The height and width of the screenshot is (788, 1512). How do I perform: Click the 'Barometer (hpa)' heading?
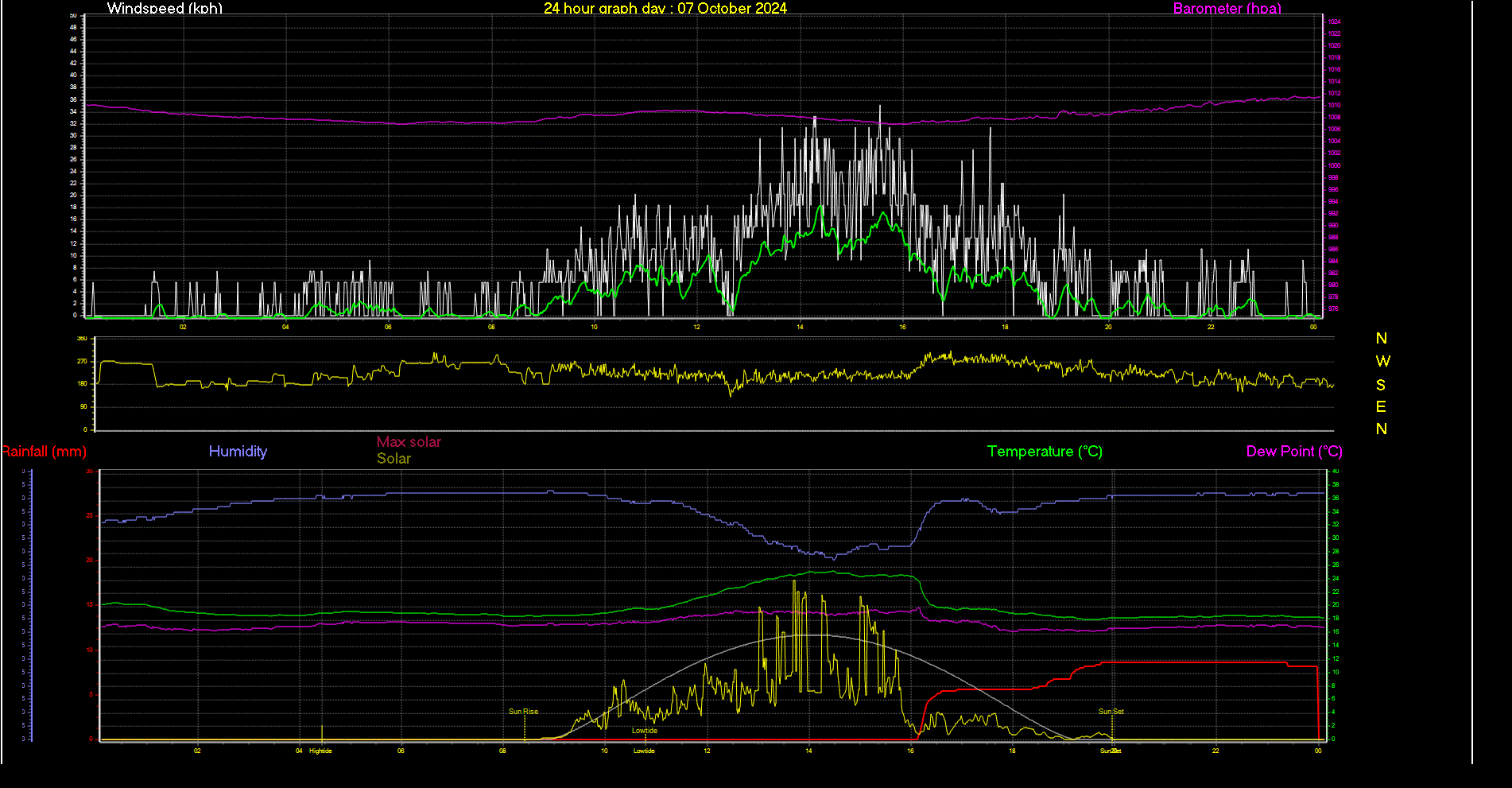pyautogui.click(x=1227, y=8)
